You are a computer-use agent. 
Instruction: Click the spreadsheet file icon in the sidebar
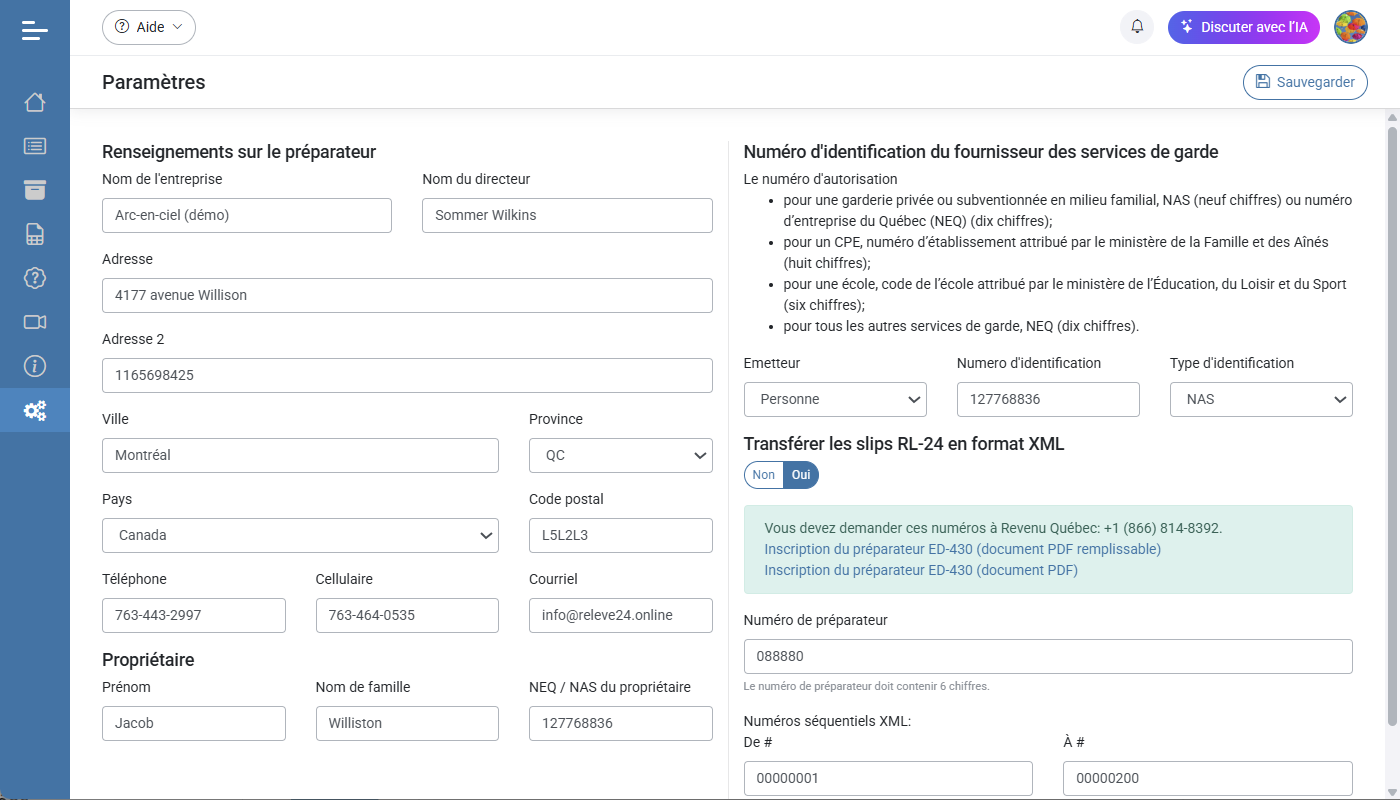[x=35, y=234]
